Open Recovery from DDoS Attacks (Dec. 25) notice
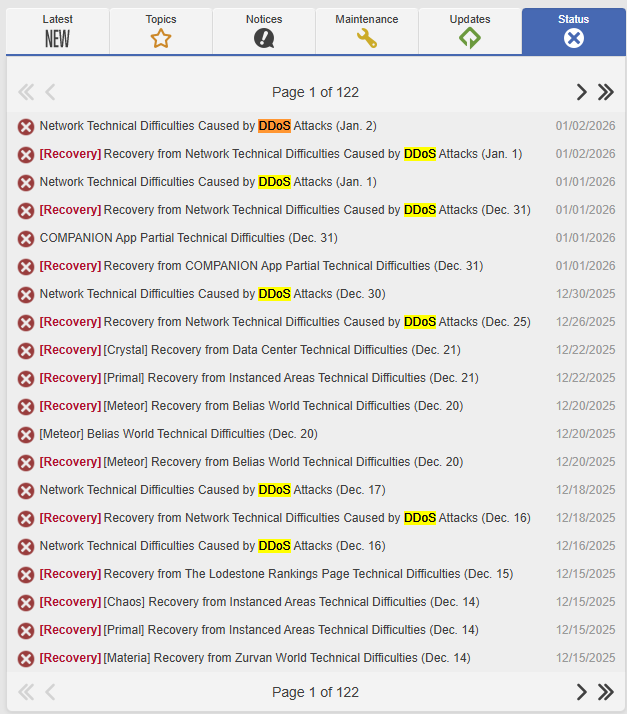 click(285, 322)
